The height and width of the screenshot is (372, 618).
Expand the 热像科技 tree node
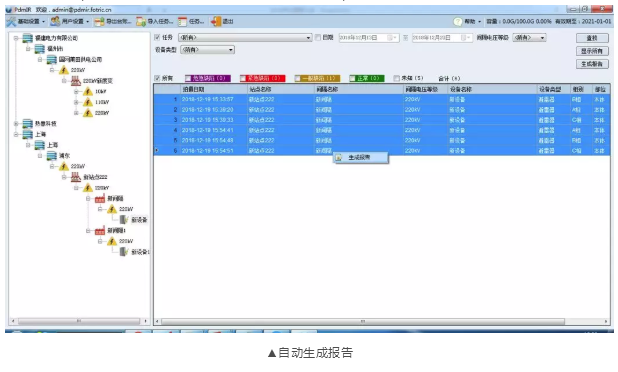pyautogui.click(x=16, y=124)
